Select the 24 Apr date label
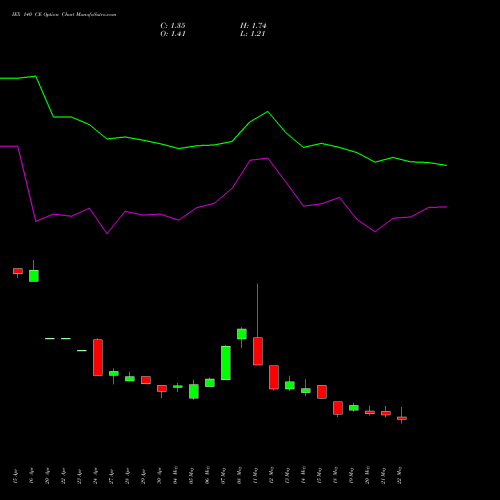This screenshot has width=500, height=500. pos(95,476)
